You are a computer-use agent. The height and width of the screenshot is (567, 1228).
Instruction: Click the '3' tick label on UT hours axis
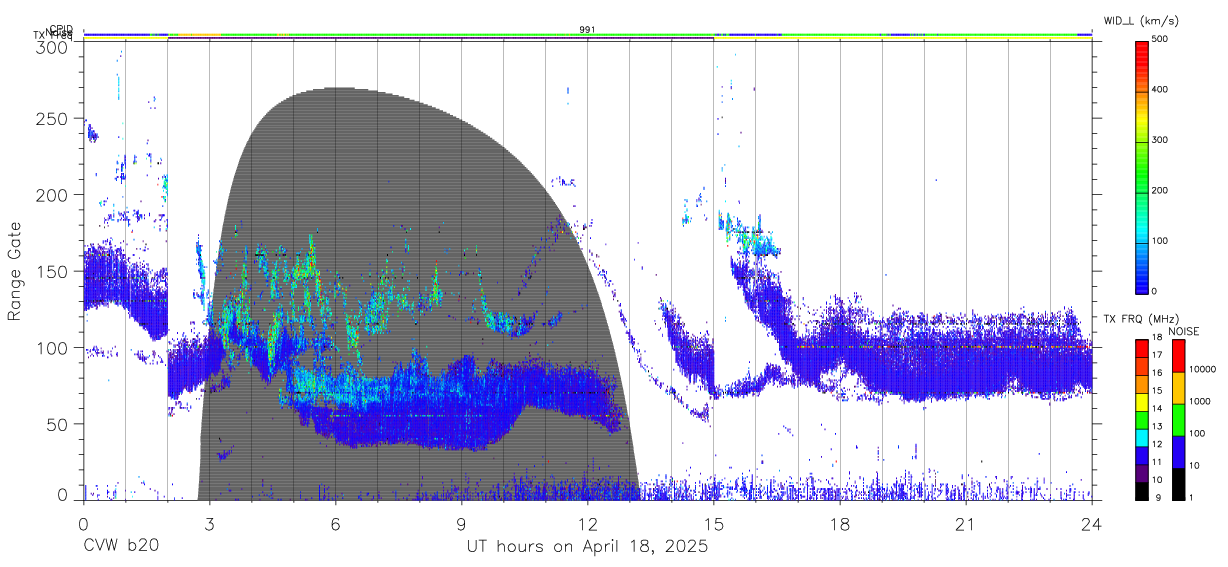coord(210,524)
